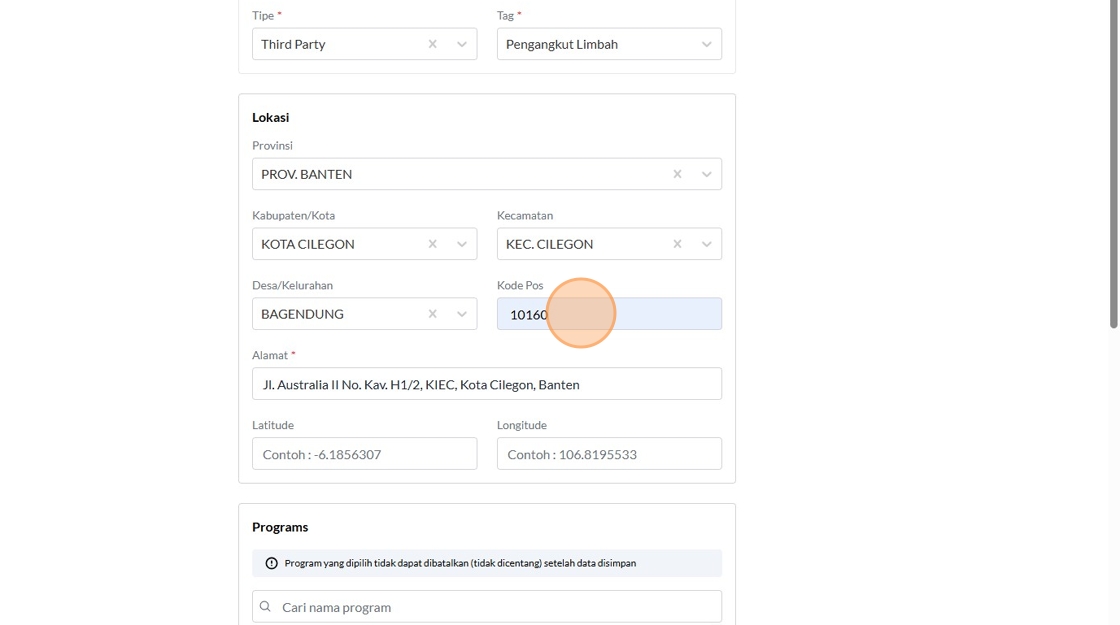The width and height of the screenshot is (1120, 625).
Task: Click the Longitude input field
Action: [609, 454]
